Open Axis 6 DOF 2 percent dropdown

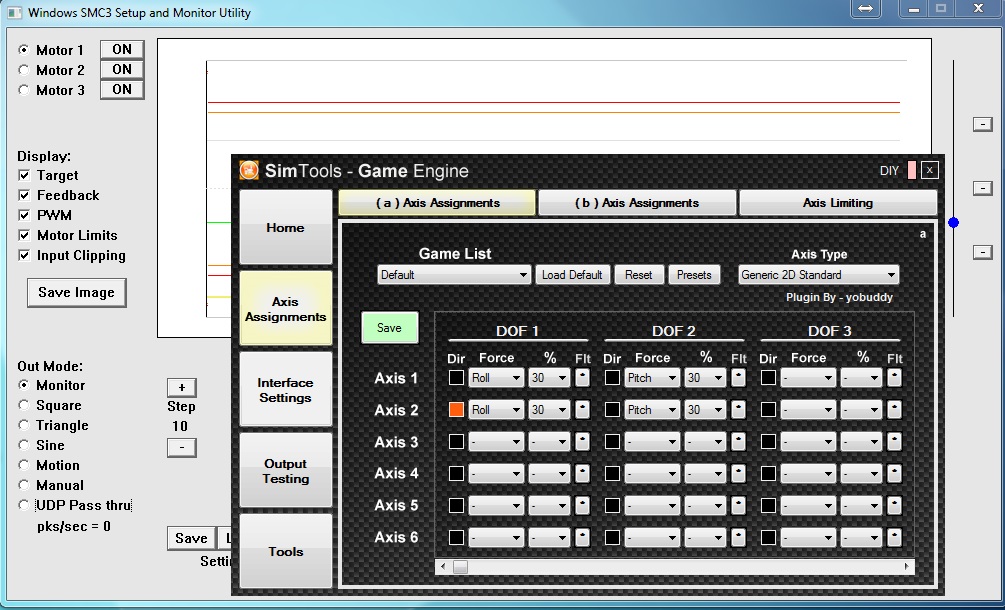(x=705, y=537)
